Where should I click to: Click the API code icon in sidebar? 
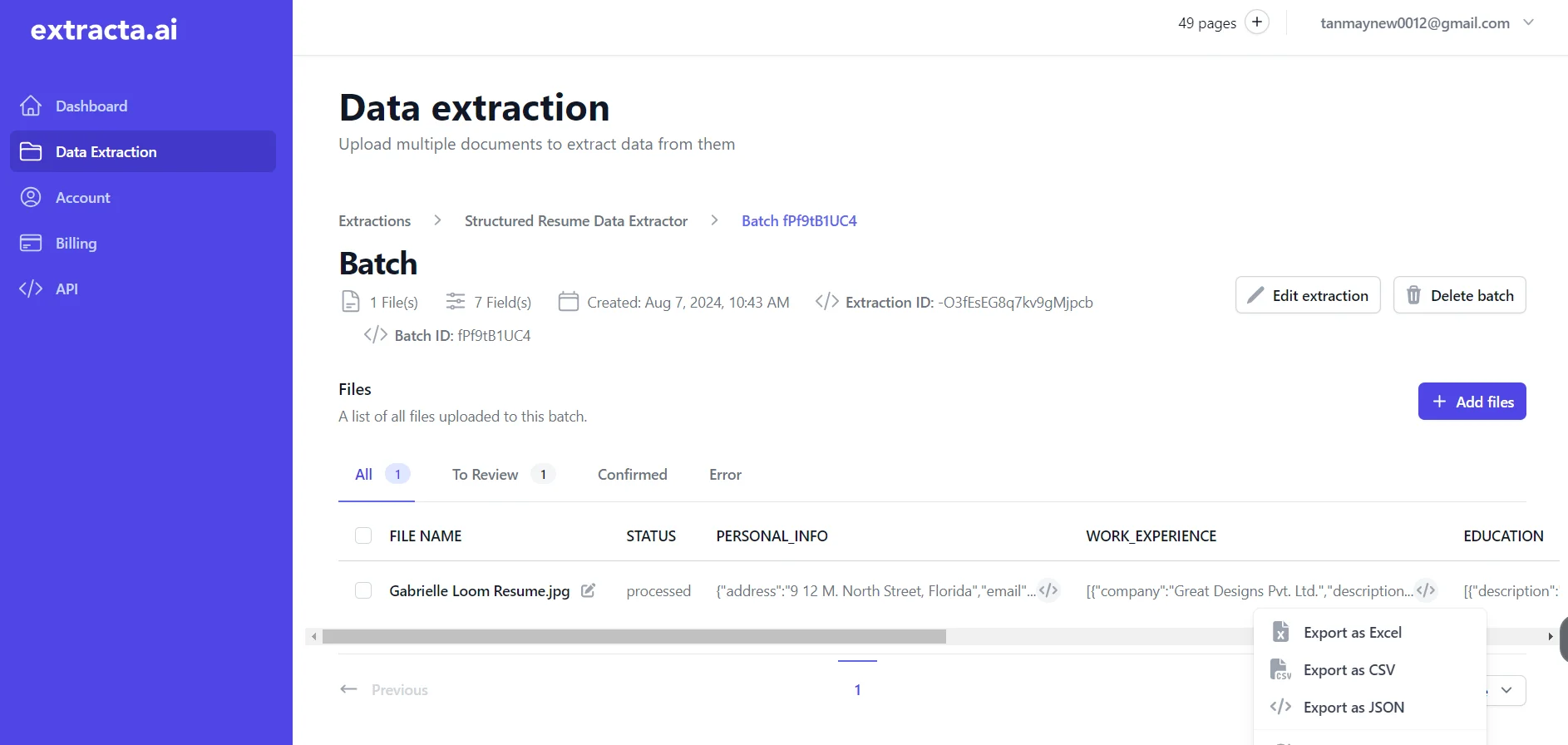(x=31, y=289)
